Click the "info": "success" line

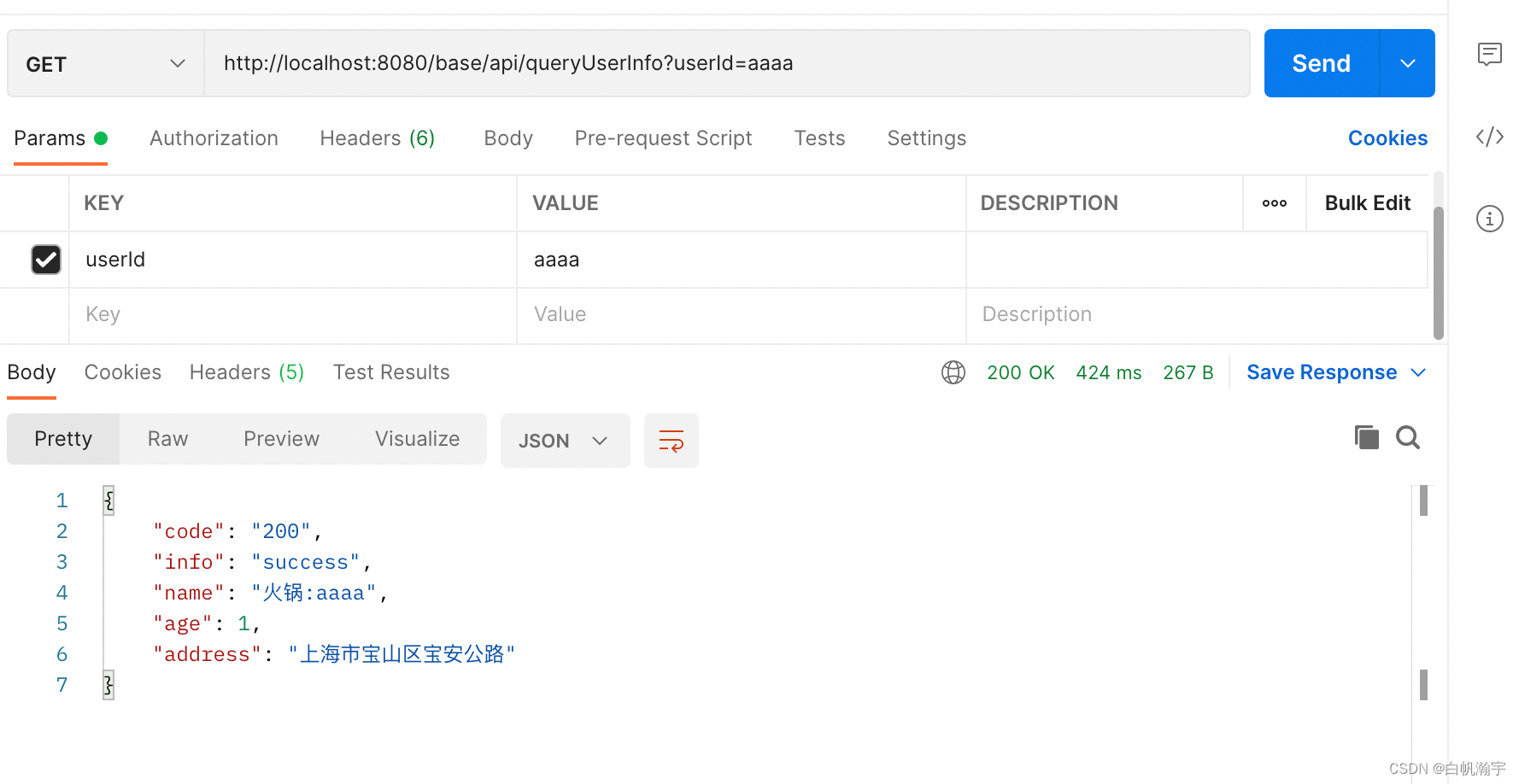point(262,562)
